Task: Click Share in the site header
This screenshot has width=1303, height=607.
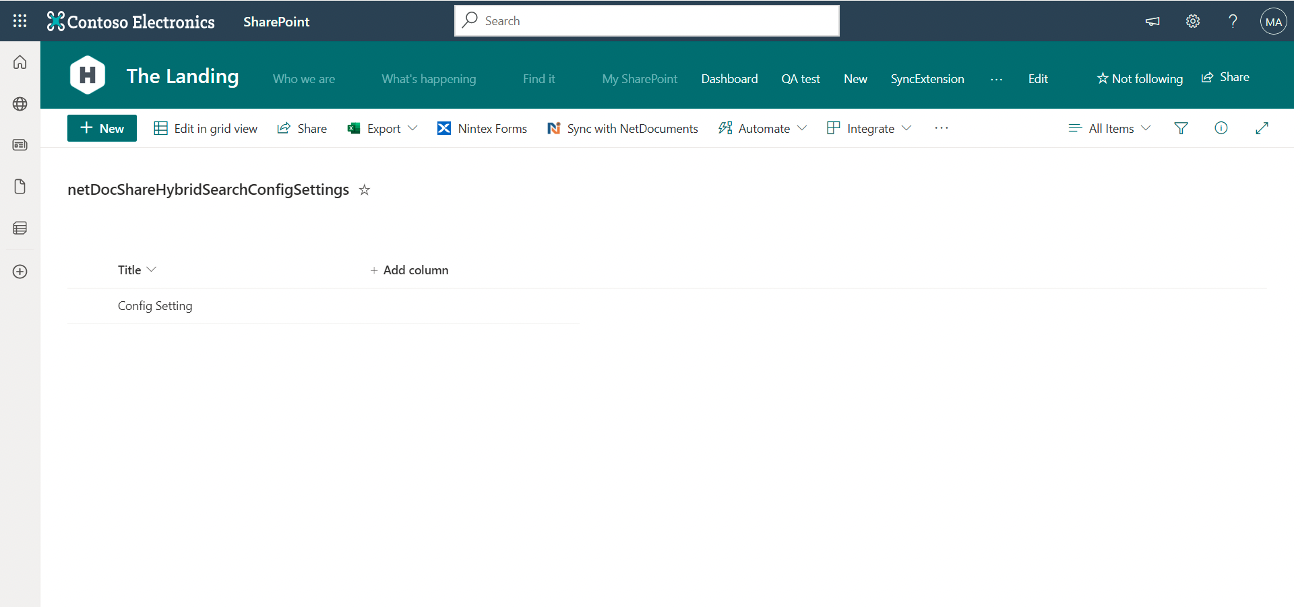Action: pyautogui.click(x=1225, y=77)
